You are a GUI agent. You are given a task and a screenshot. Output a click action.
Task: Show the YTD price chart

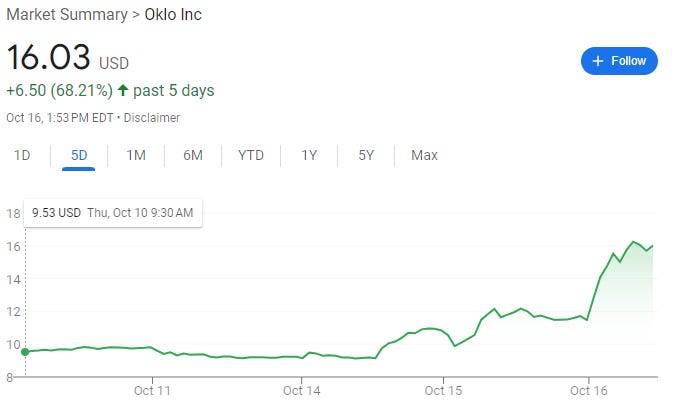click(251, 155)
